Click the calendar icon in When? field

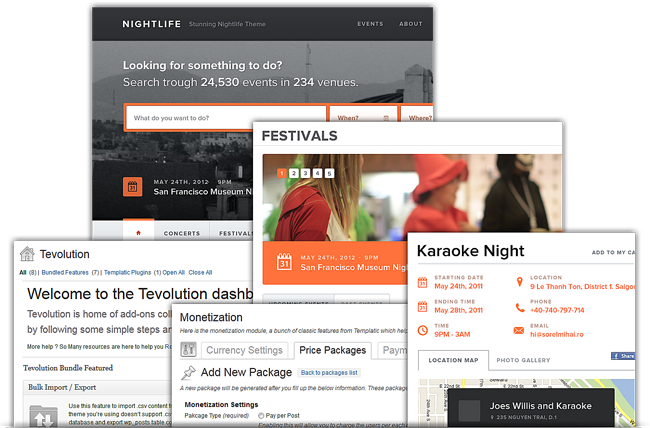[386, 118]
